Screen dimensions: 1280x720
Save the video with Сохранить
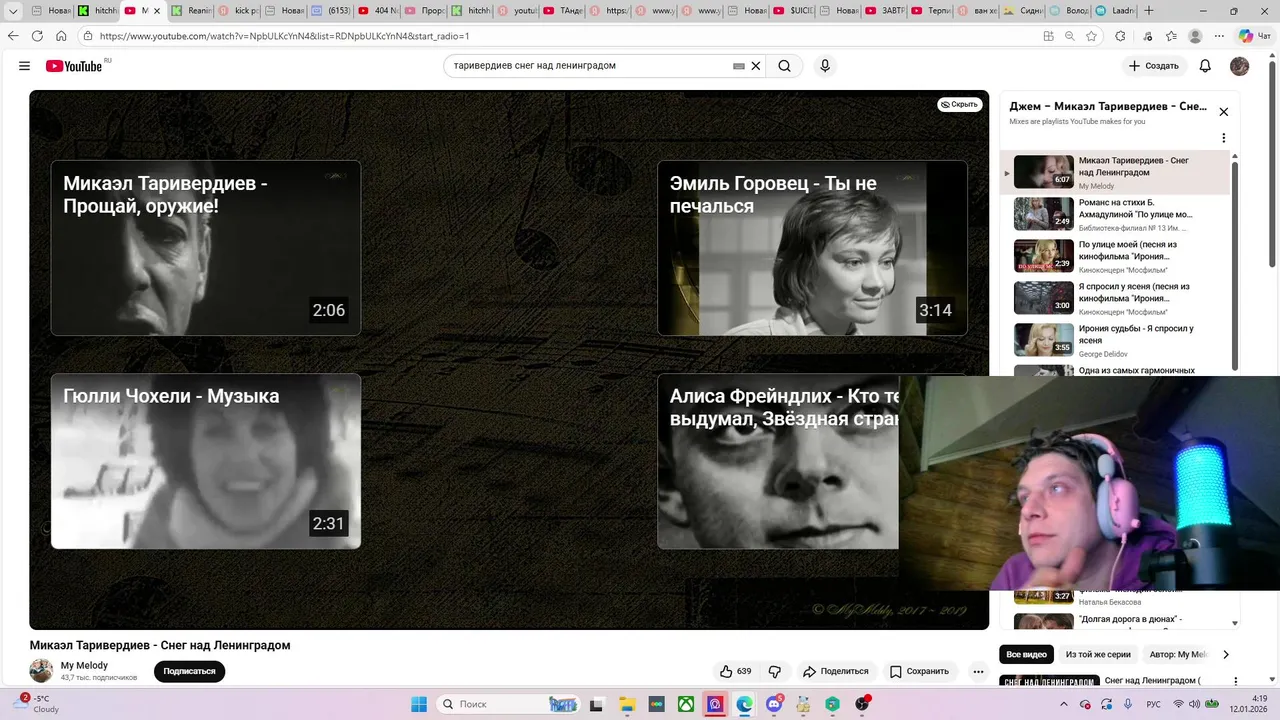(919, 671)
